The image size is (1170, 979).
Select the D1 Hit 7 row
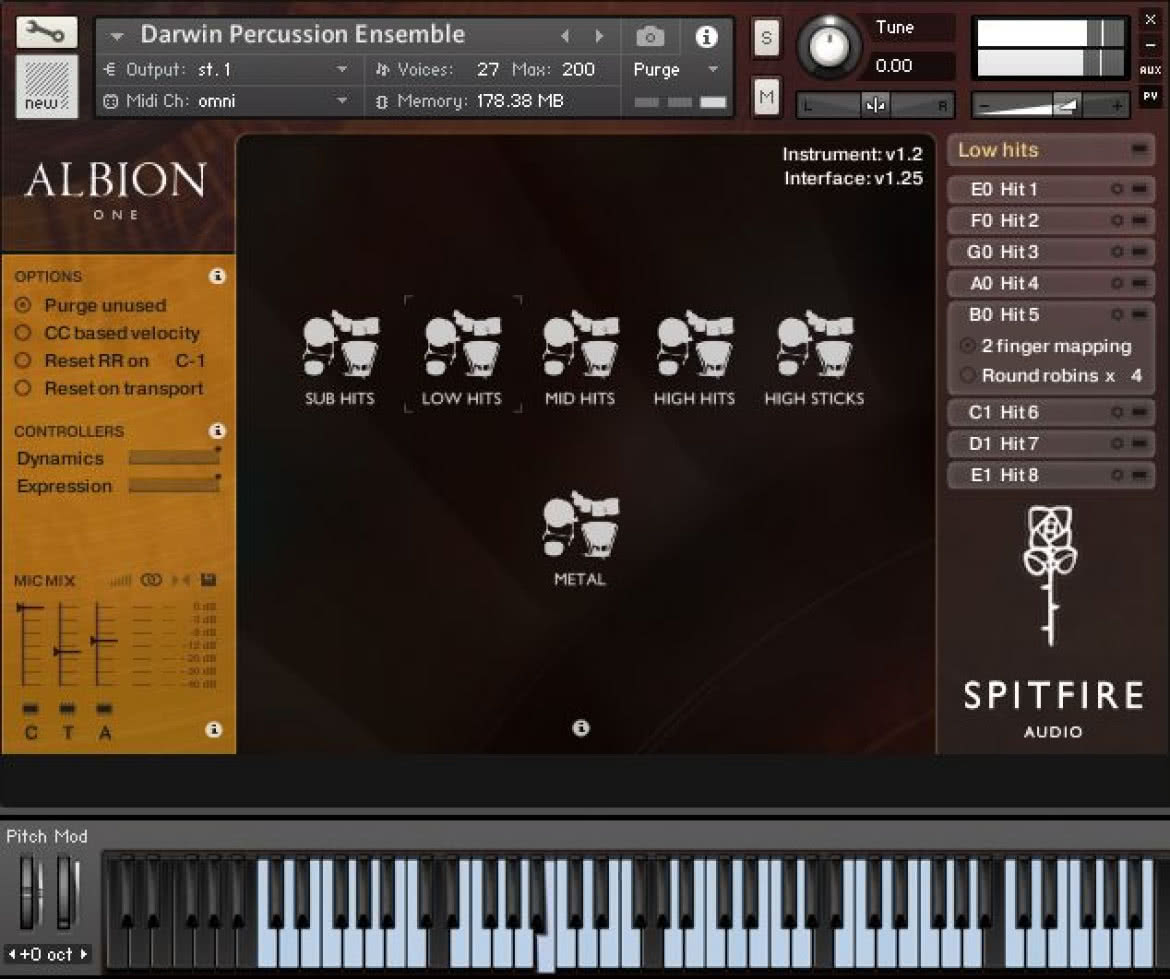[1051, 443]
